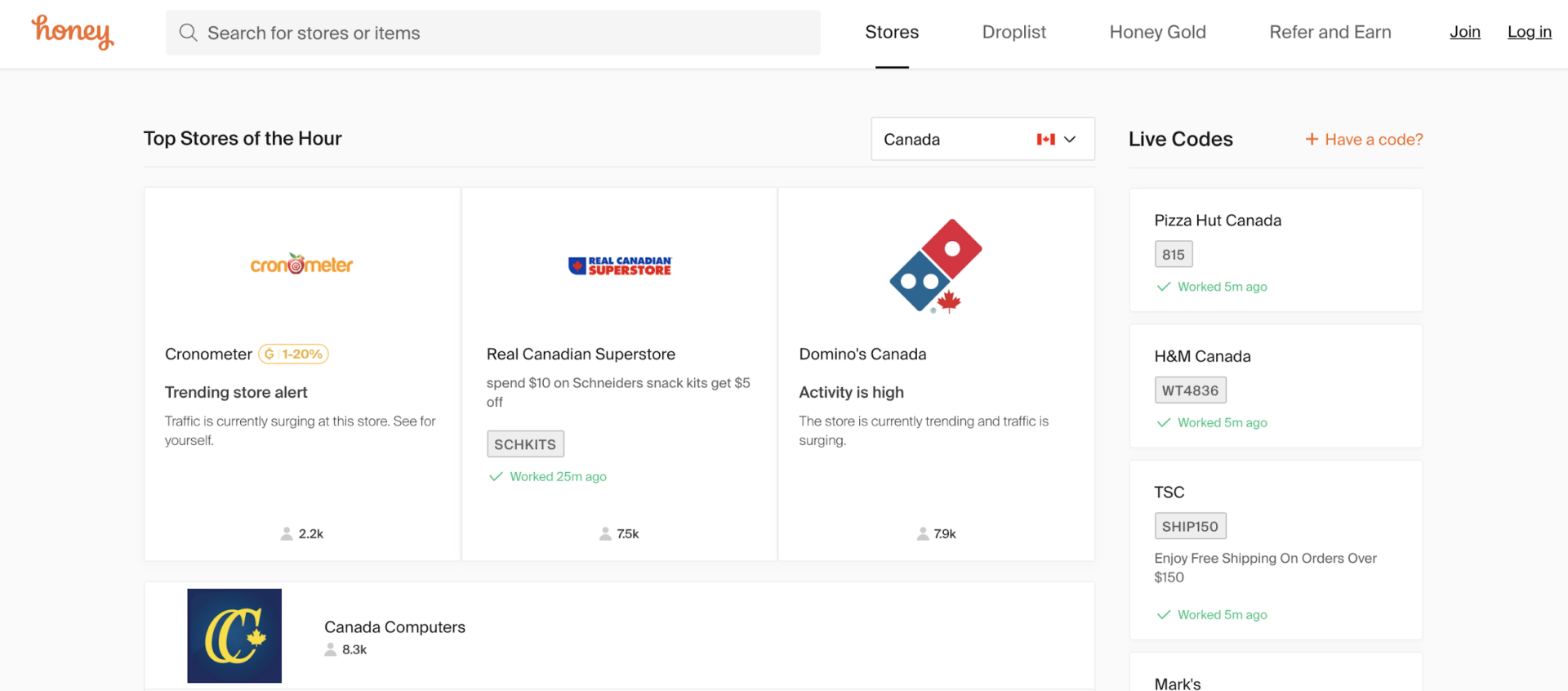This screenshot has width=1568, height=691.
Task: Click the Live Codes heading
Action: (1180, 139)
